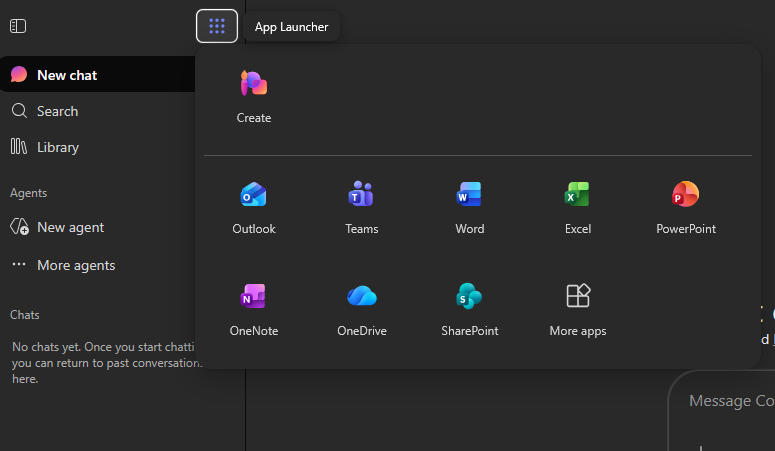Start a New chat
This screenshot has height=451, width=775.
click(x=98, y=75)
